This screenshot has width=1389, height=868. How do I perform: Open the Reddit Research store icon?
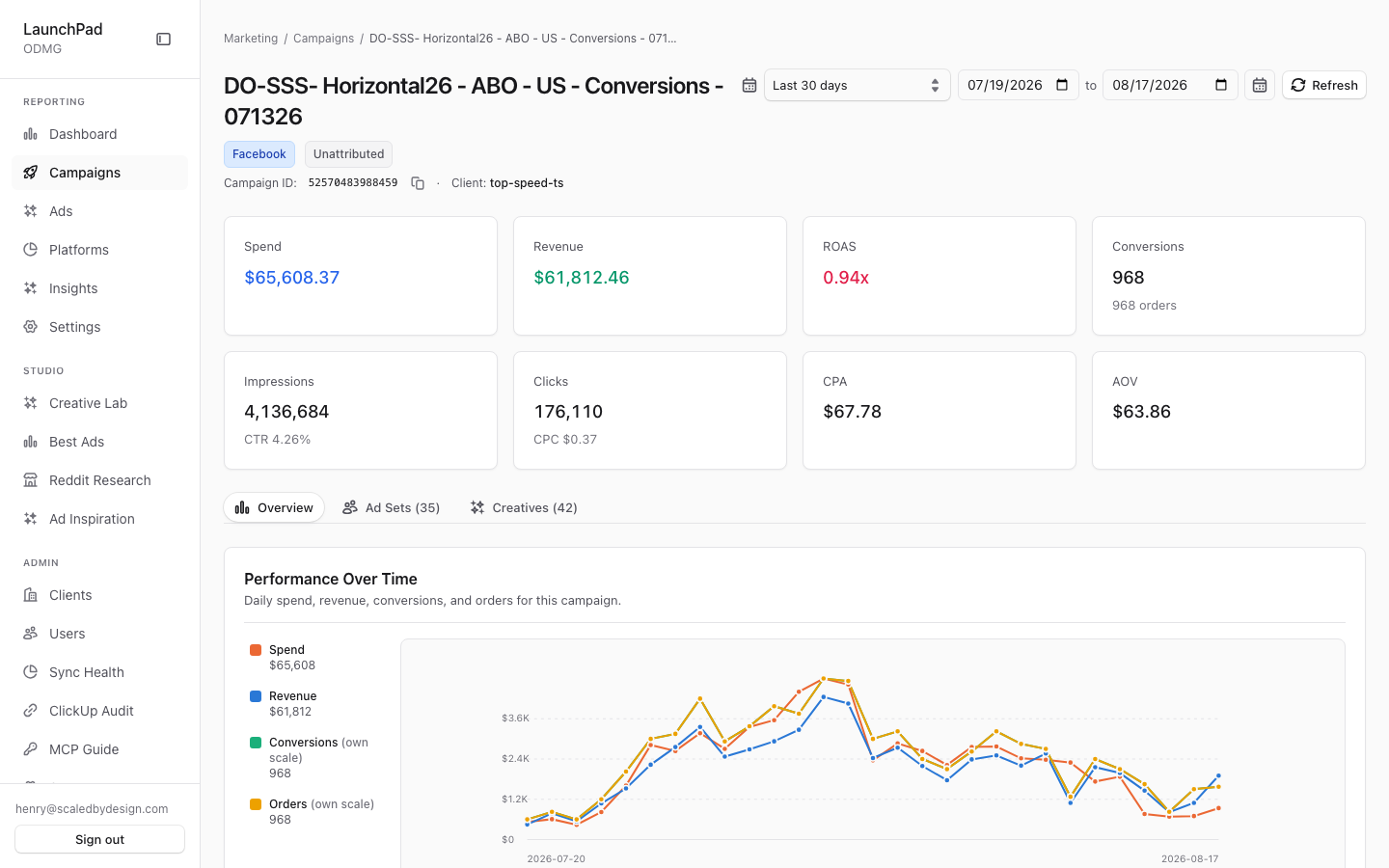click(x=31, y=480)
